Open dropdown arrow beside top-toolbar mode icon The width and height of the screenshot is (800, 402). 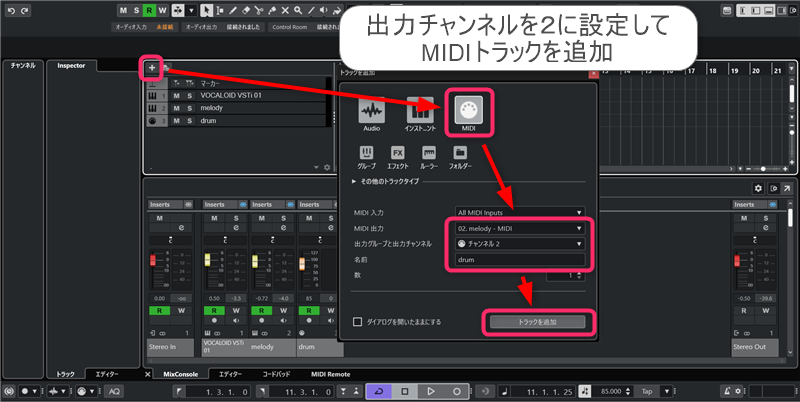pyautogui.click(x=192, y=10)
